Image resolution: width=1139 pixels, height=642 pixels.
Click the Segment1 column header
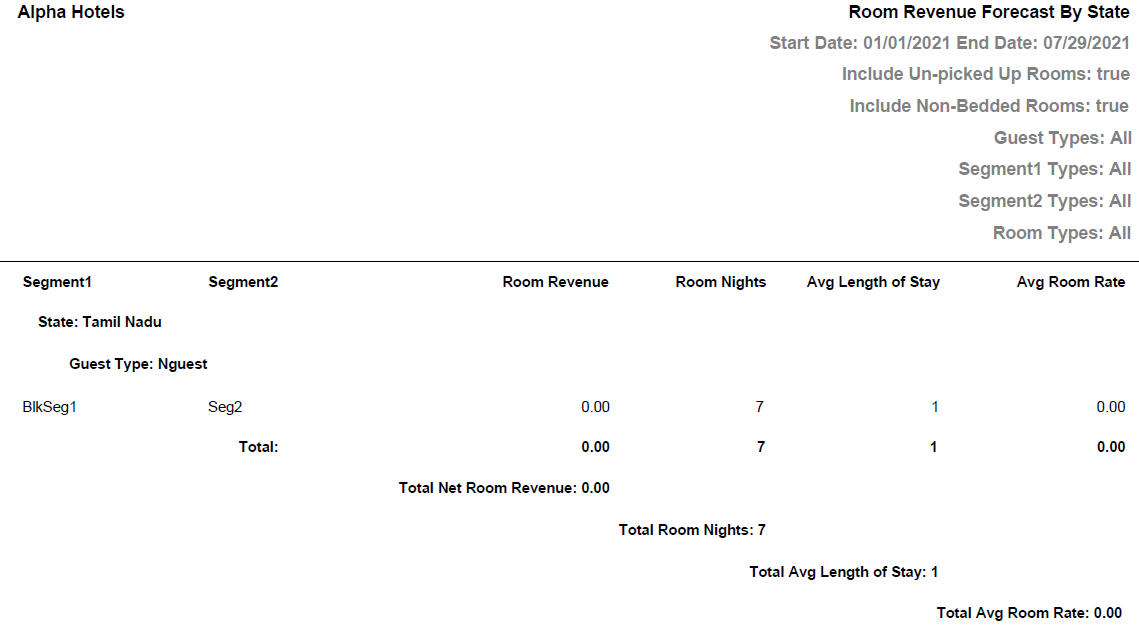[x=57, y=282]
